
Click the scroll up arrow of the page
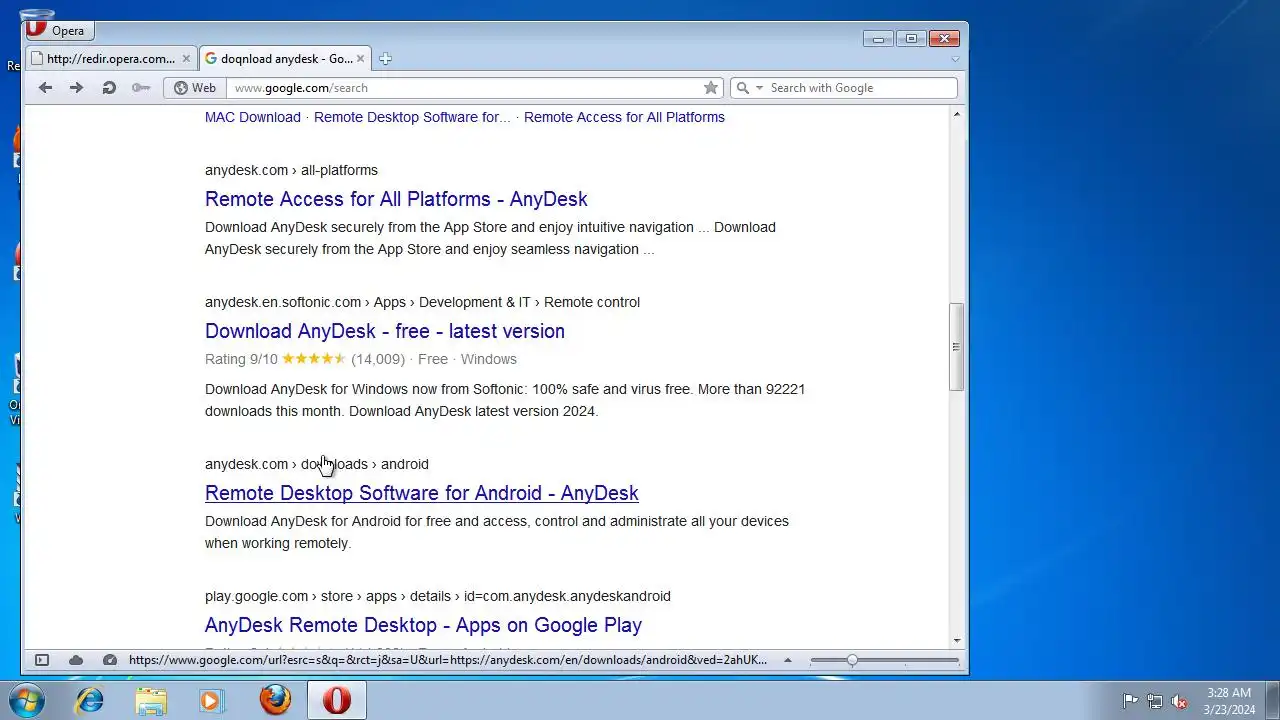pos(956,115)
